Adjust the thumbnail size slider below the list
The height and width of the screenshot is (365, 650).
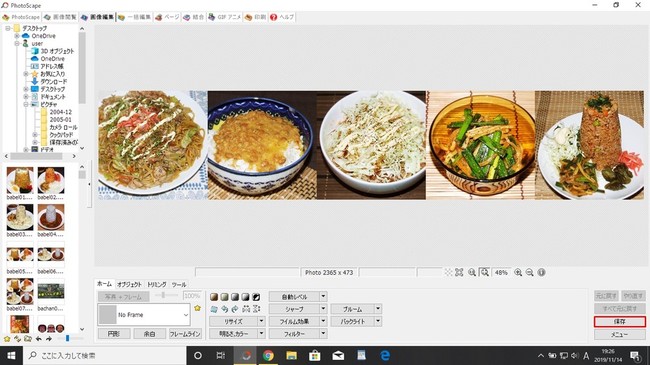(x=68, y=339)
